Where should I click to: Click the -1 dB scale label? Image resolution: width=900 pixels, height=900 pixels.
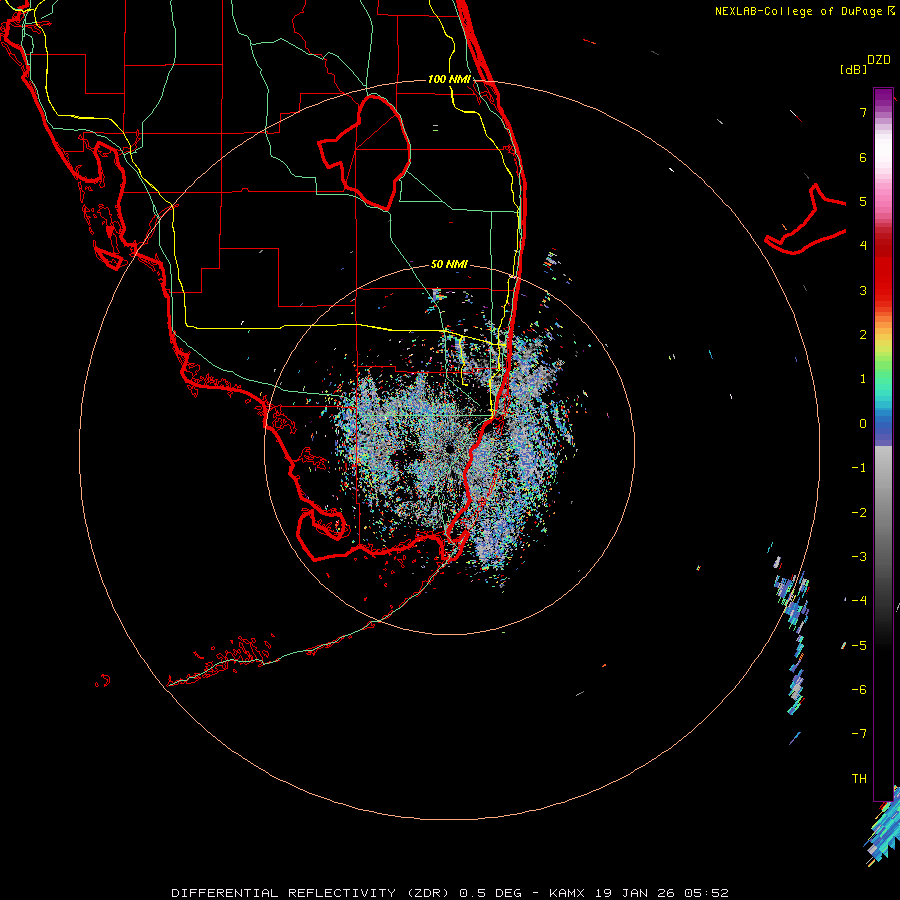[859, 468]
